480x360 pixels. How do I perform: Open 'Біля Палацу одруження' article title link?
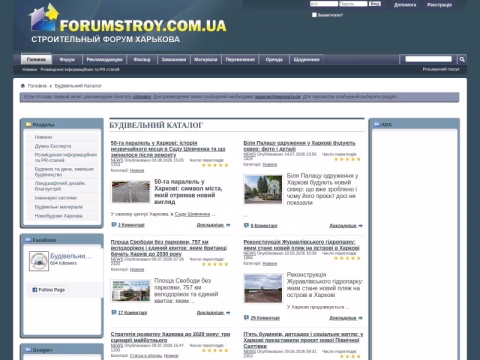click(299, 146)
